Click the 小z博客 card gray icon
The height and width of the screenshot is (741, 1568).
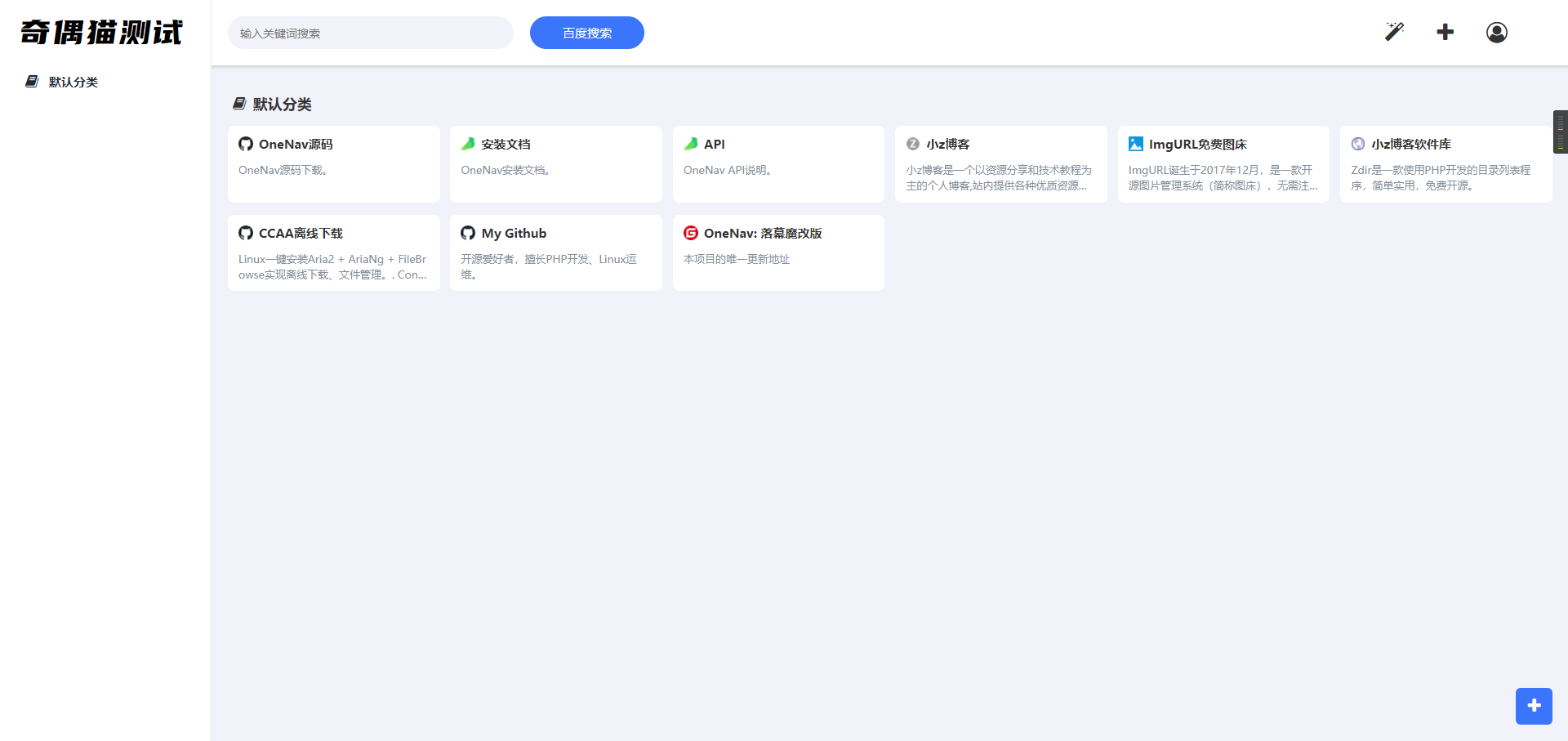913,144
